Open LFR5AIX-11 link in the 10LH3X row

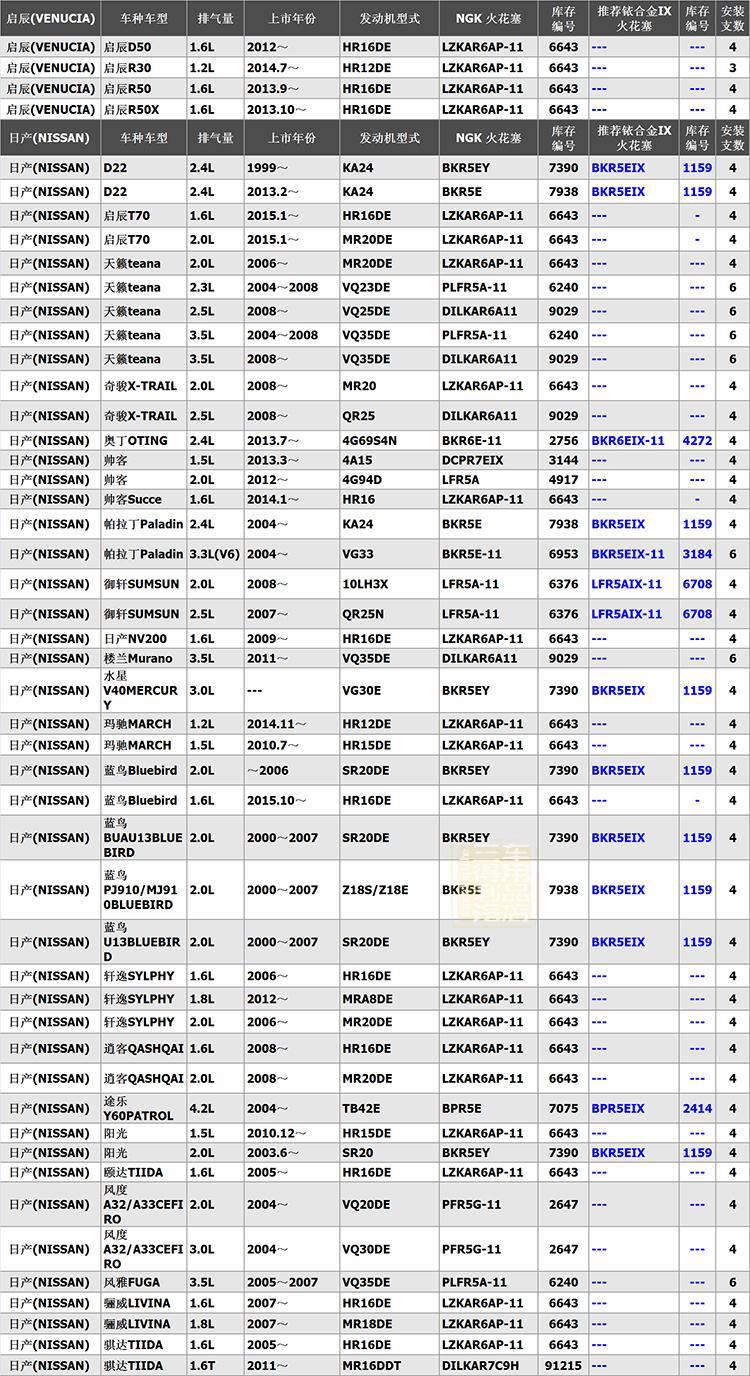627,584
